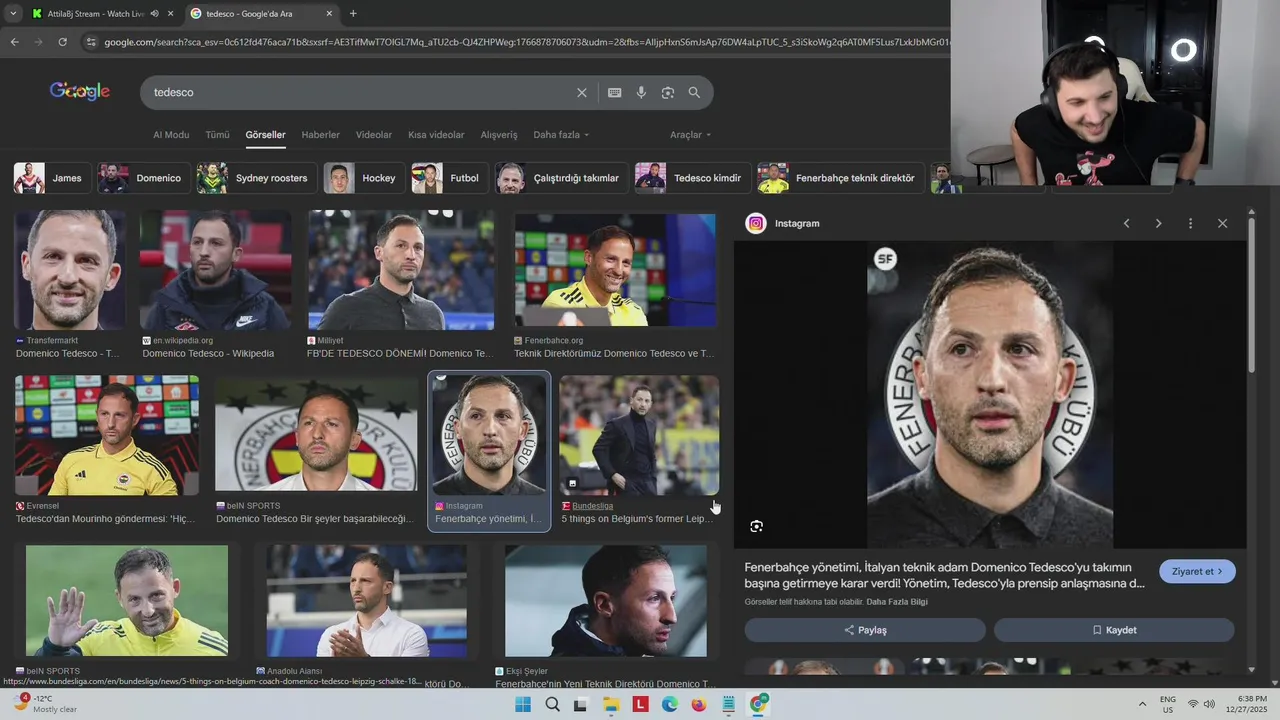Launch Firefox from the taskbar
The width and height of the screenshot is (1280, 720).
click(698, 704)
